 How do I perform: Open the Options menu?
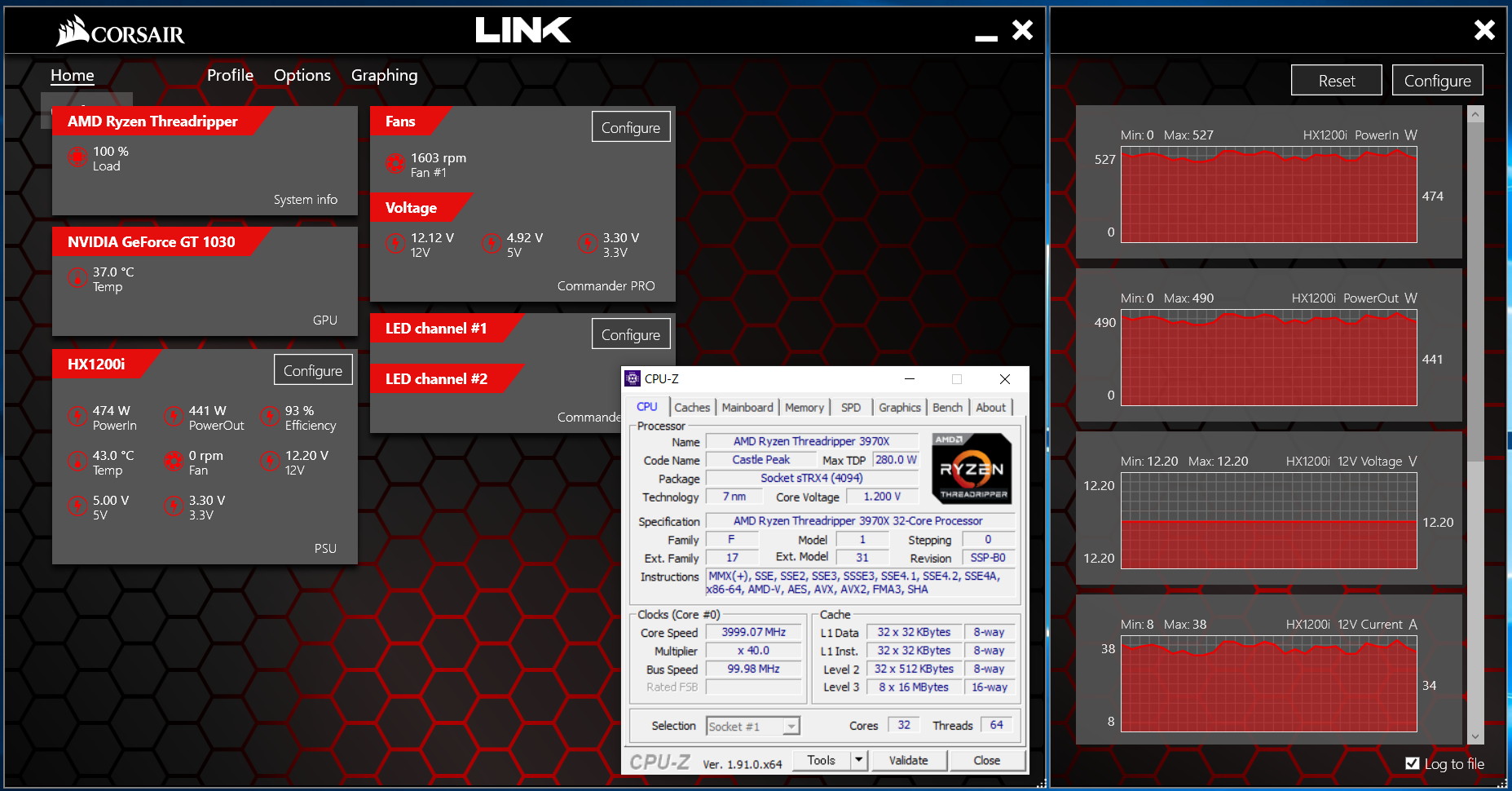[302, 75]
